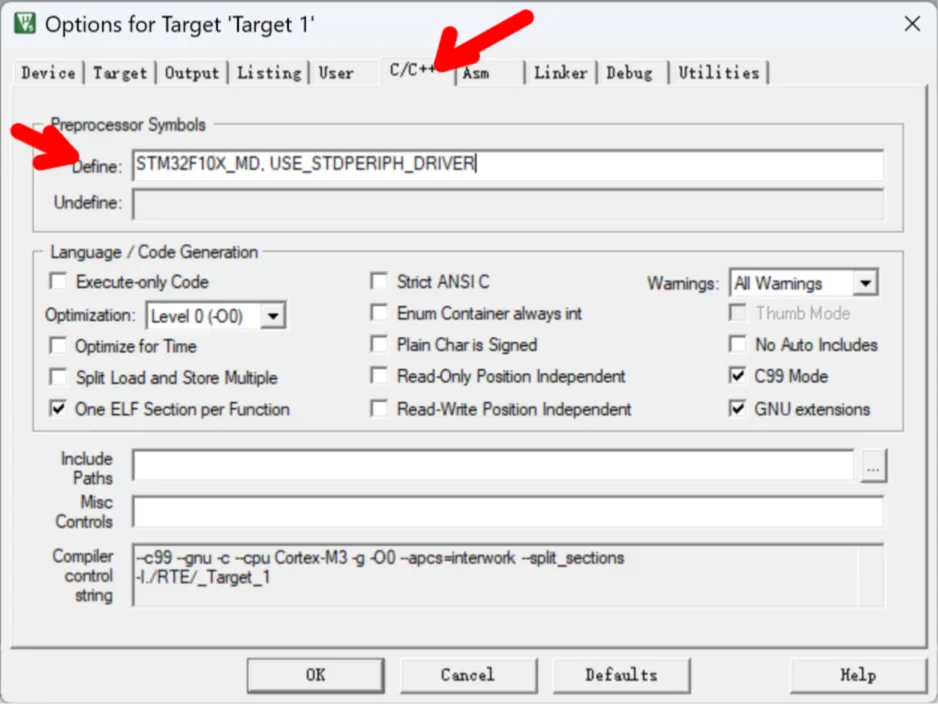
Task: Restore settings with Defaults button
Action: tap(622, 675)
